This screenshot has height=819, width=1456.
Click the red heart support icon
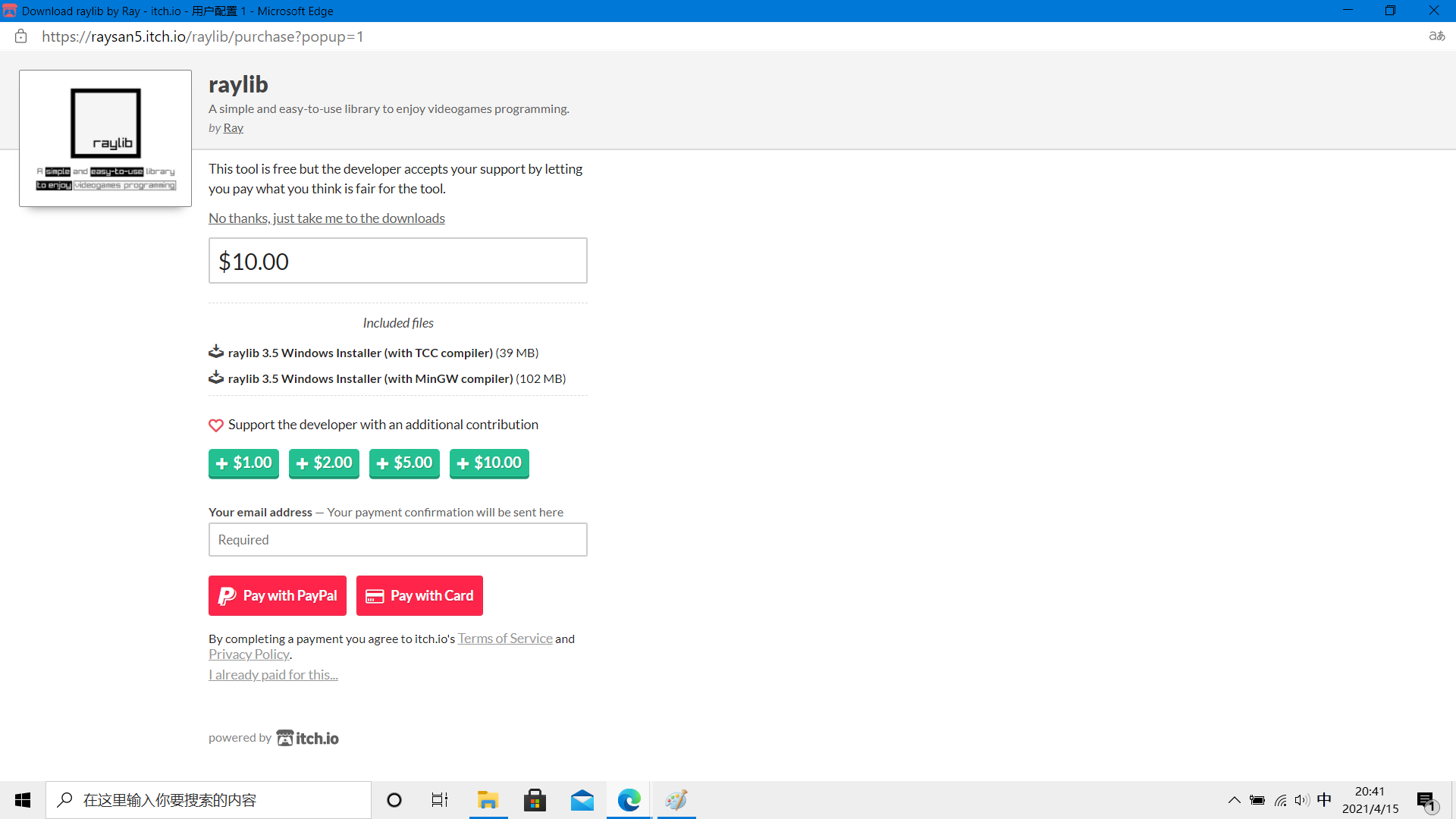click(x=216, y=425)
